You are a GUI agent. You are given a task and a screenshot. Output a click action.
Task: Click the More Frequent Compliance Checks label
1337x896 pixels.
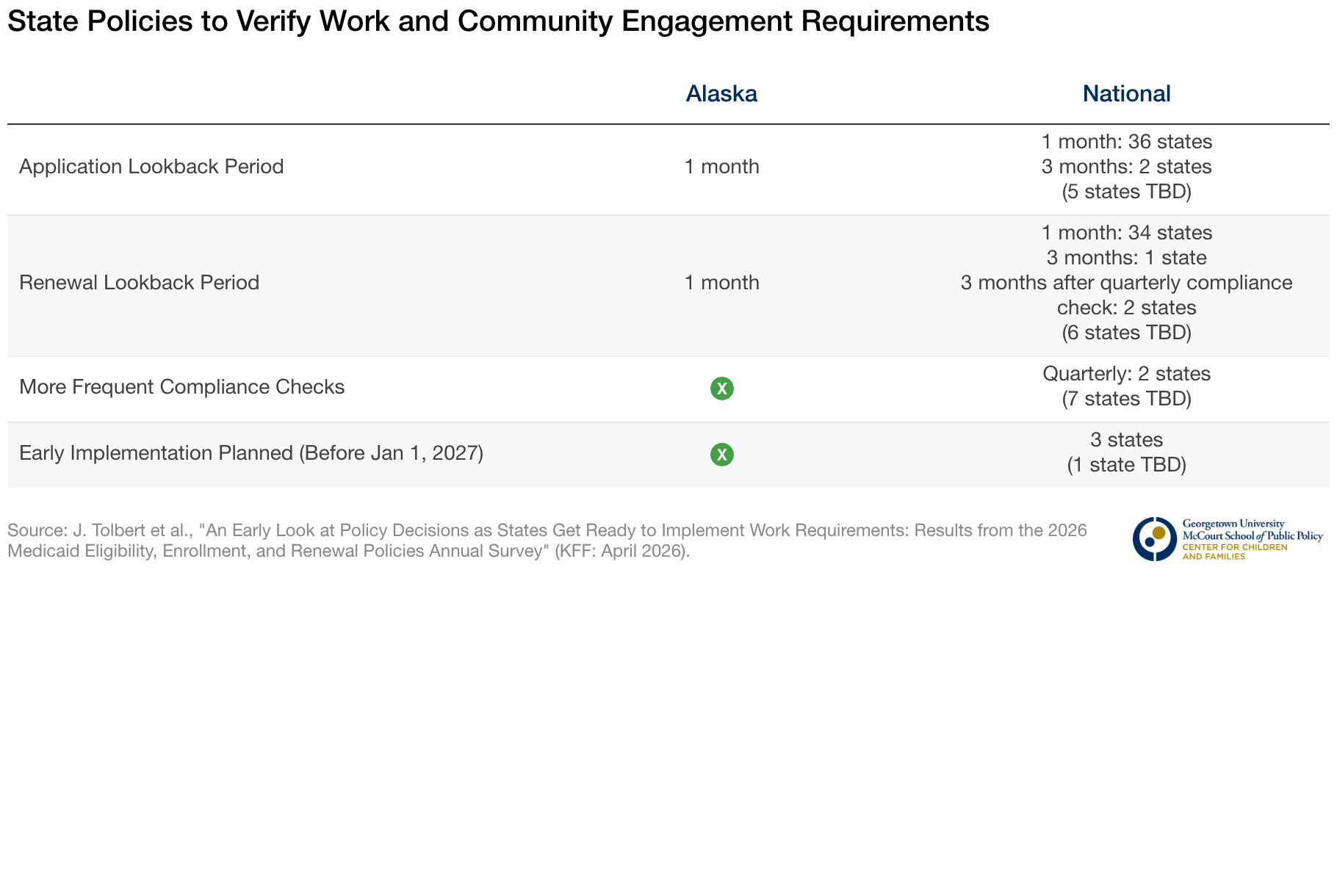point(182,387)
